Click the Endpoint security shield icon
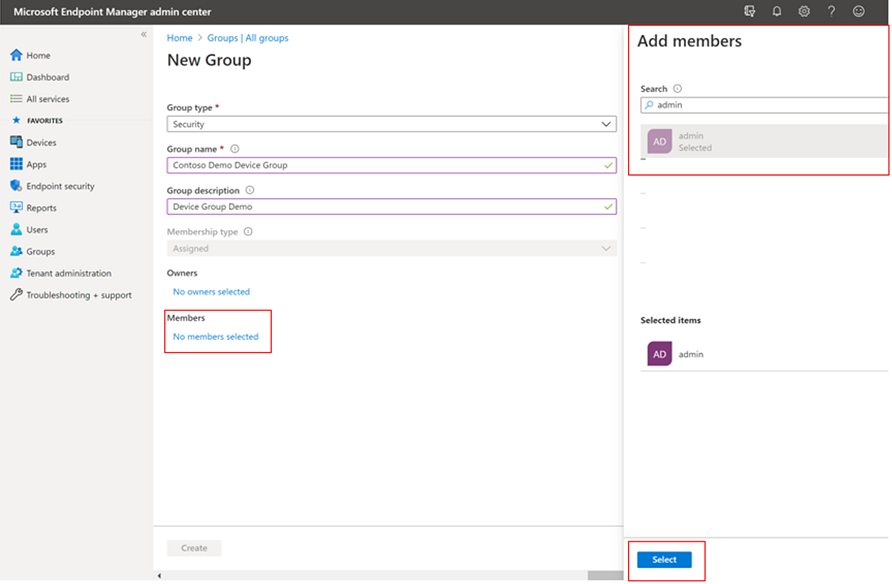Screen dimensions: 892x584 (x=16, y=186)
